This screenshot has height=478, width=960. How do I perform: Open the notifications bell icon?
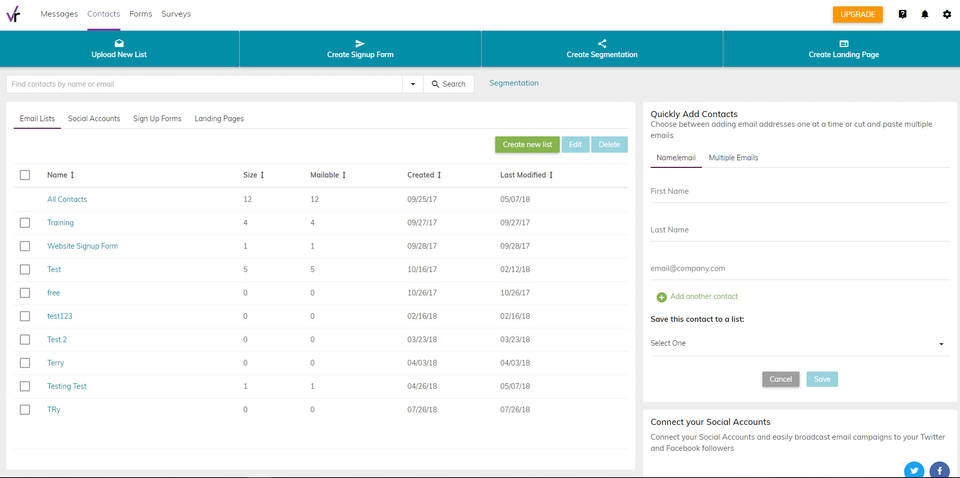pos(925,14)
